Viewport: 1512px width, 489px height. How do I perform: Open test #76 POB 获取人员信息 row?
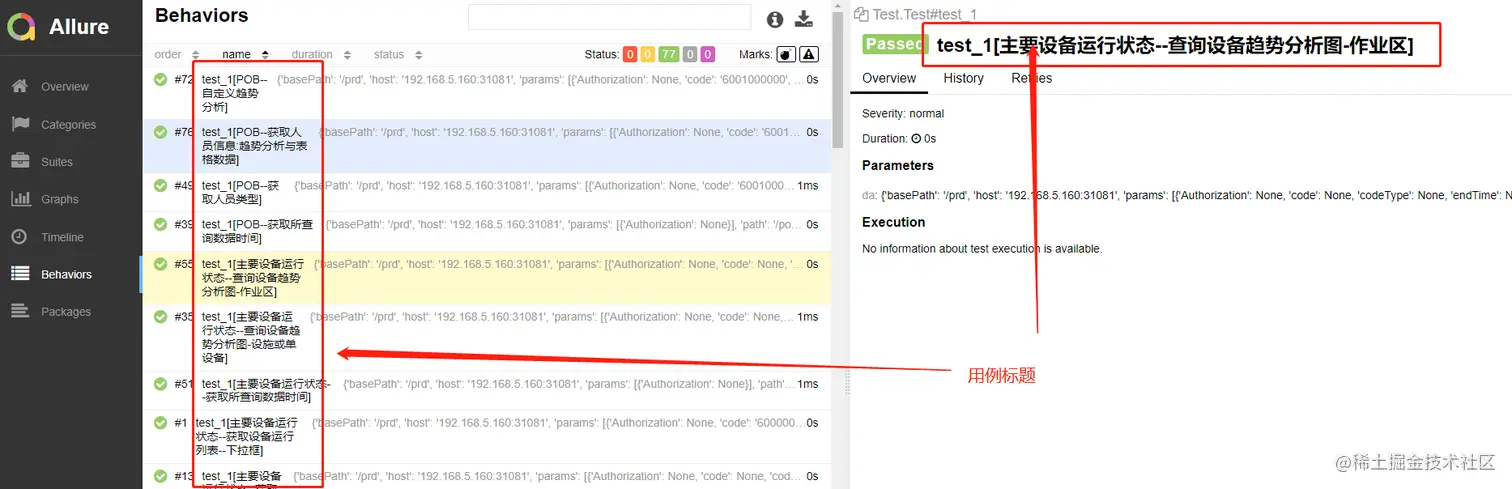[486, 145]
